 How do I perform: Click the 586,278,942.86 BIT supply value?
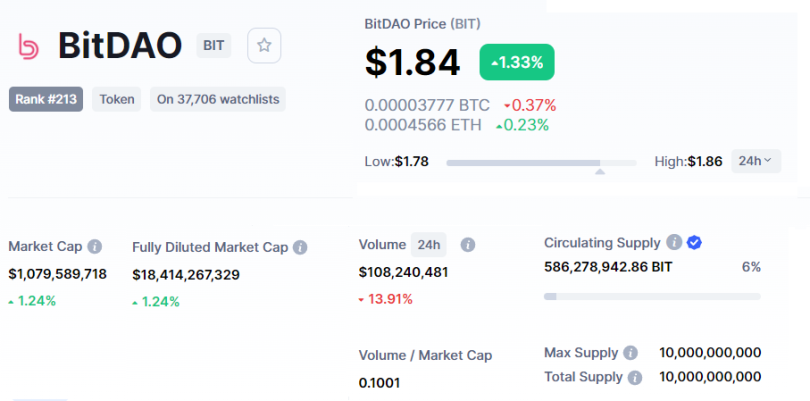[608, 267]
